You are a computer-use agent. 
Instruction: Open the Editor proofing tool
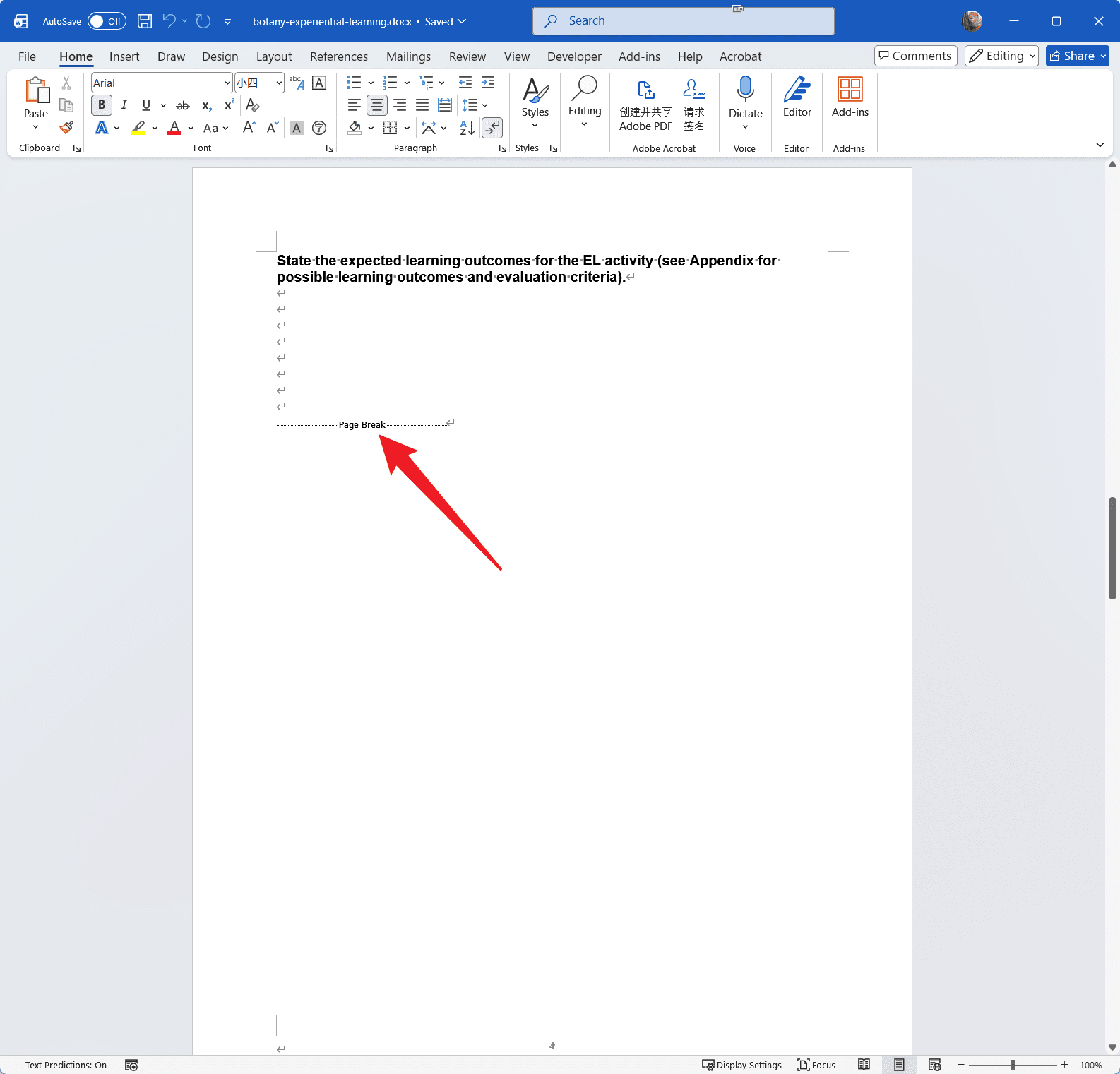(797, 97)
